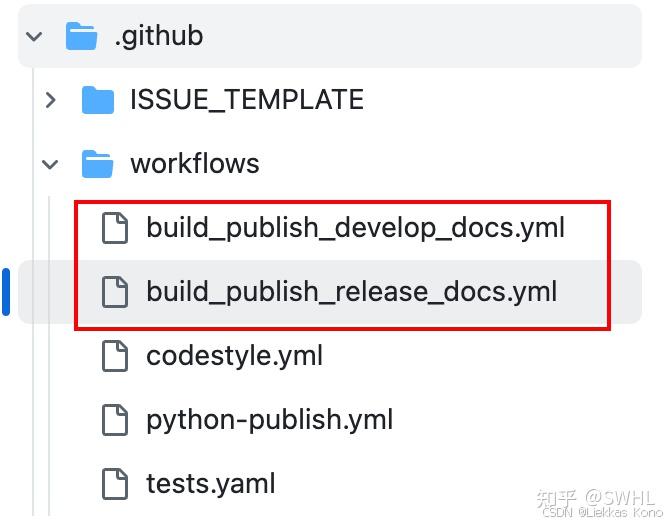Open build_publish_release_docs.yml file name
Viewport: 672px width, 526px height.
(x=351, y=292)
